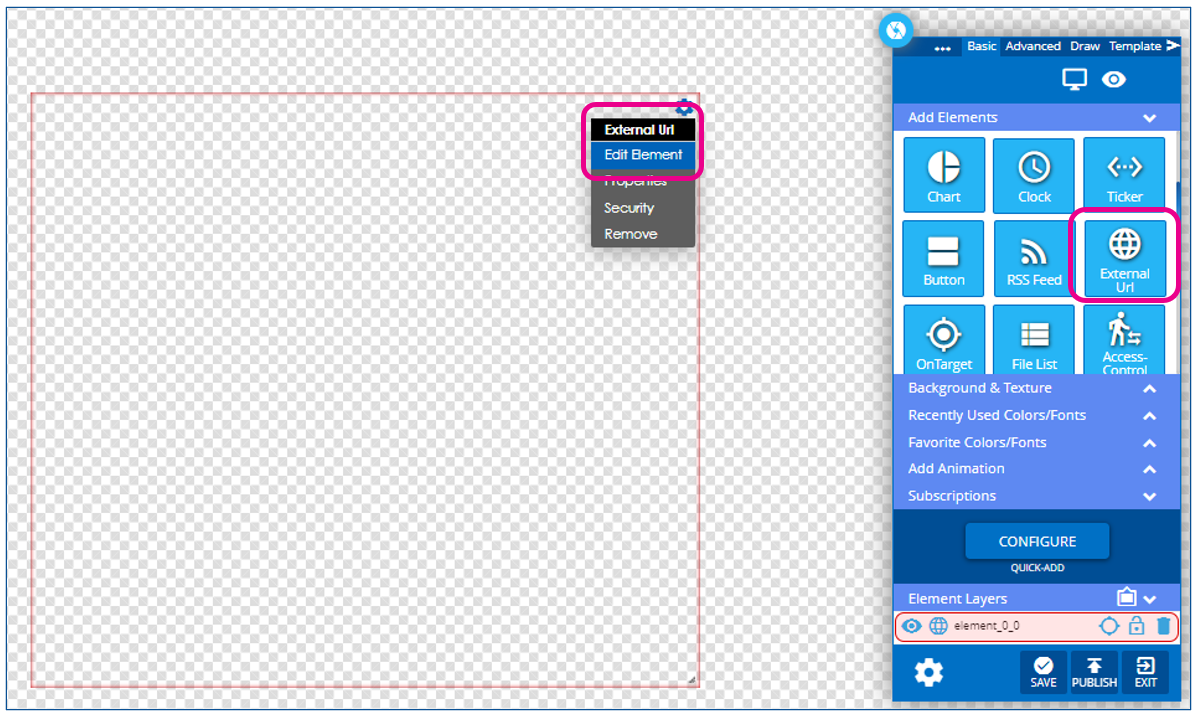1196x718 pixels.
Task: Add an Access-Control element
Action: 1123,340
